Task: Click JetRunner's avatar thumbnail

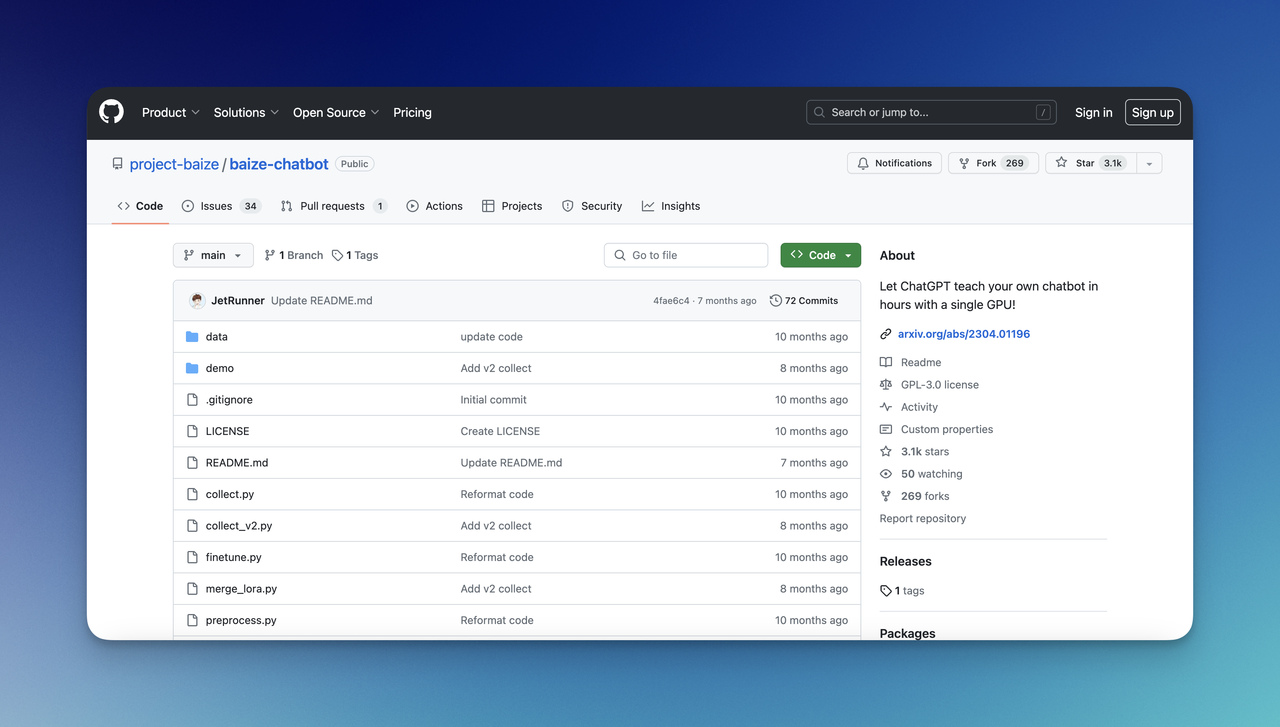Action: 196,300
